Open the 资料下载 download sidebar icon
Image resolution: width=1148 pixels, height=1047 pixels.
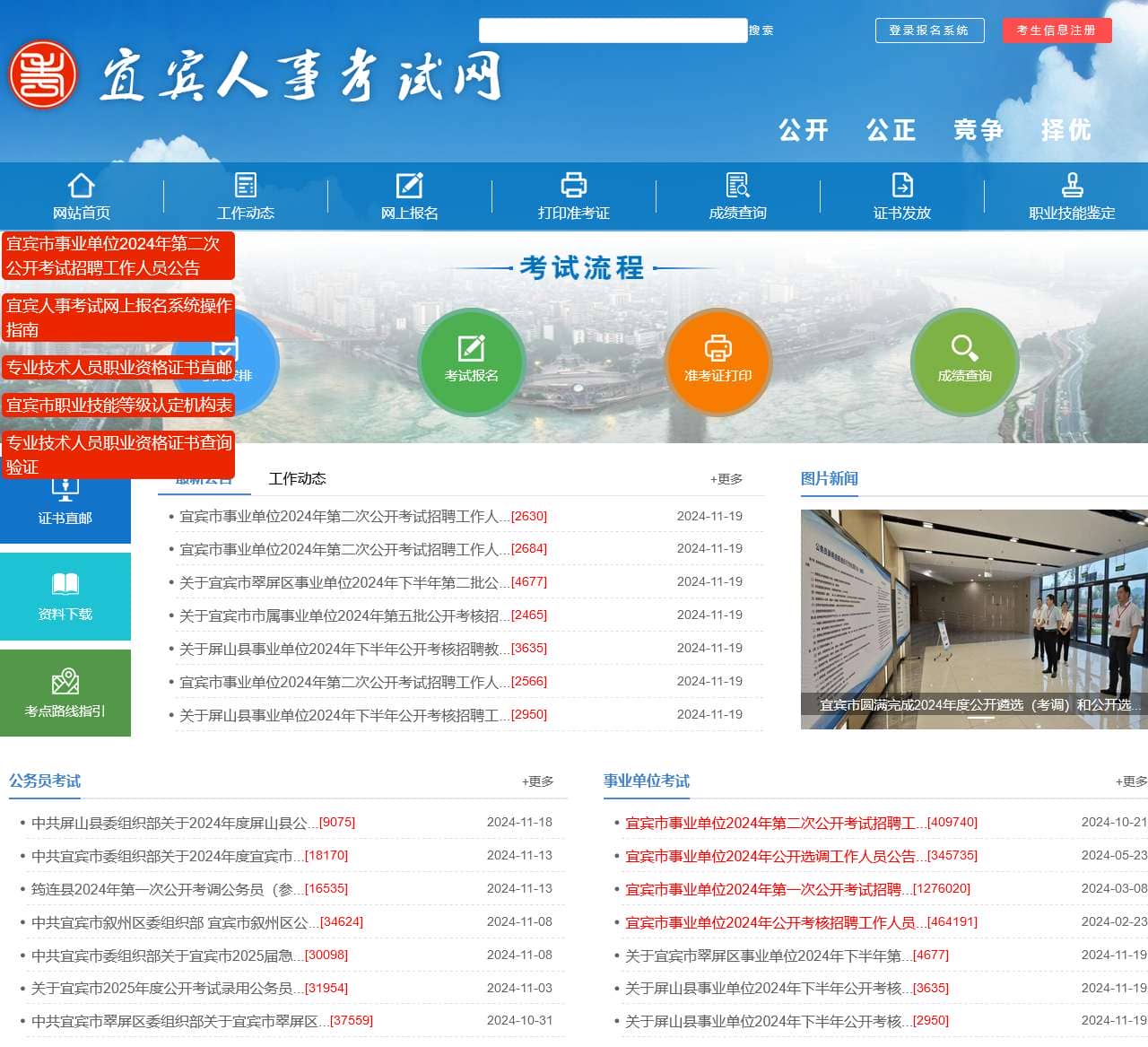click(x=65, y=596)
